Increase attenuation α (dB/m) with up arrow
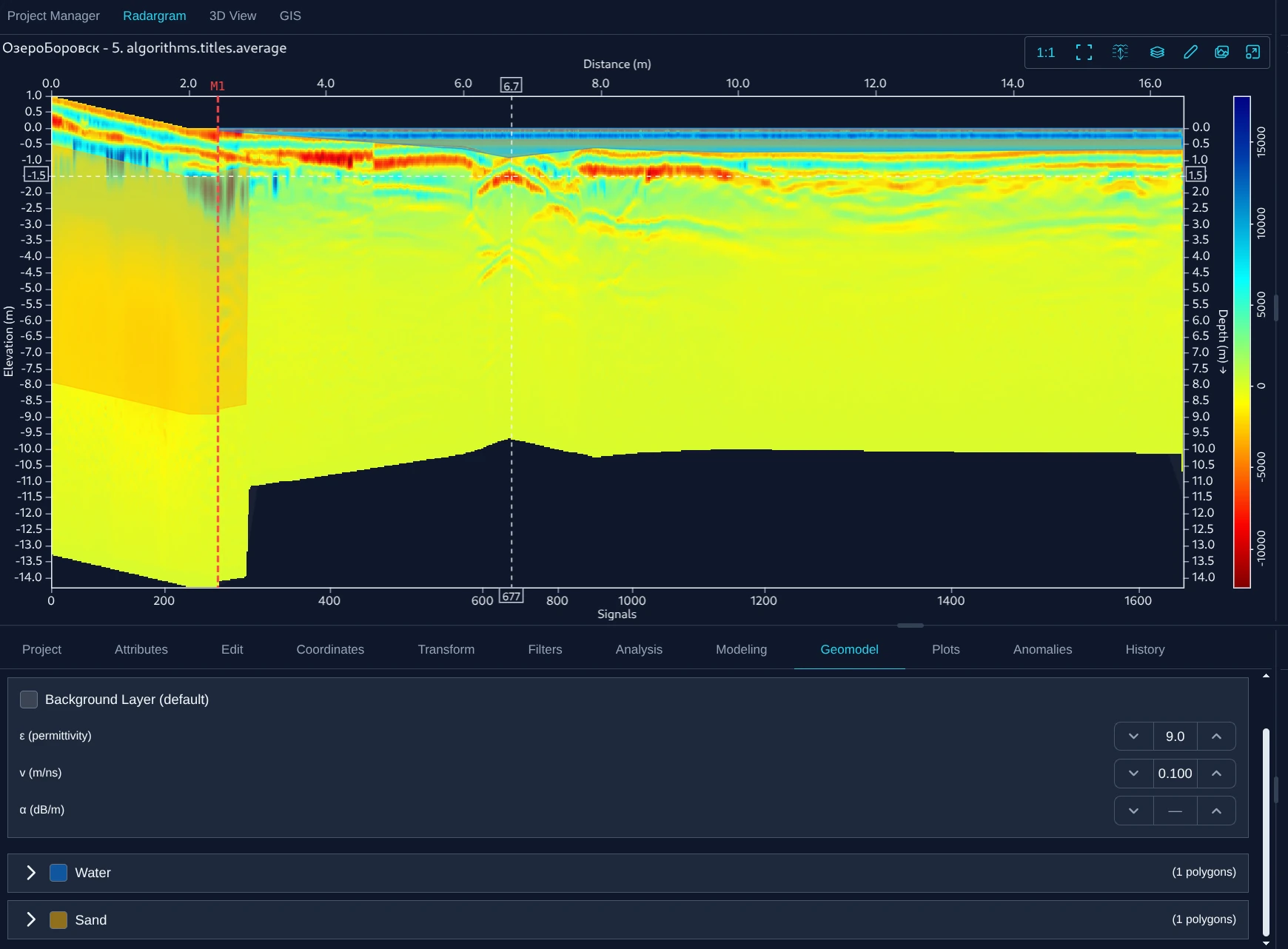 coord(1216,811)
